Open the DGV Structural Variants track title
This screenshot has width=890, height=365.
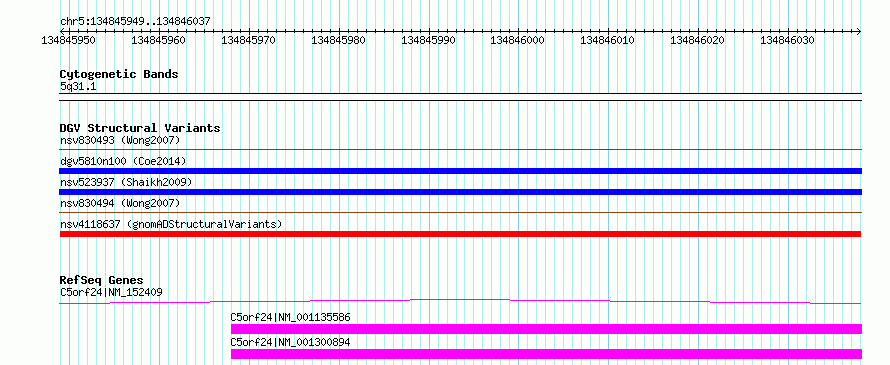(140, 128)
